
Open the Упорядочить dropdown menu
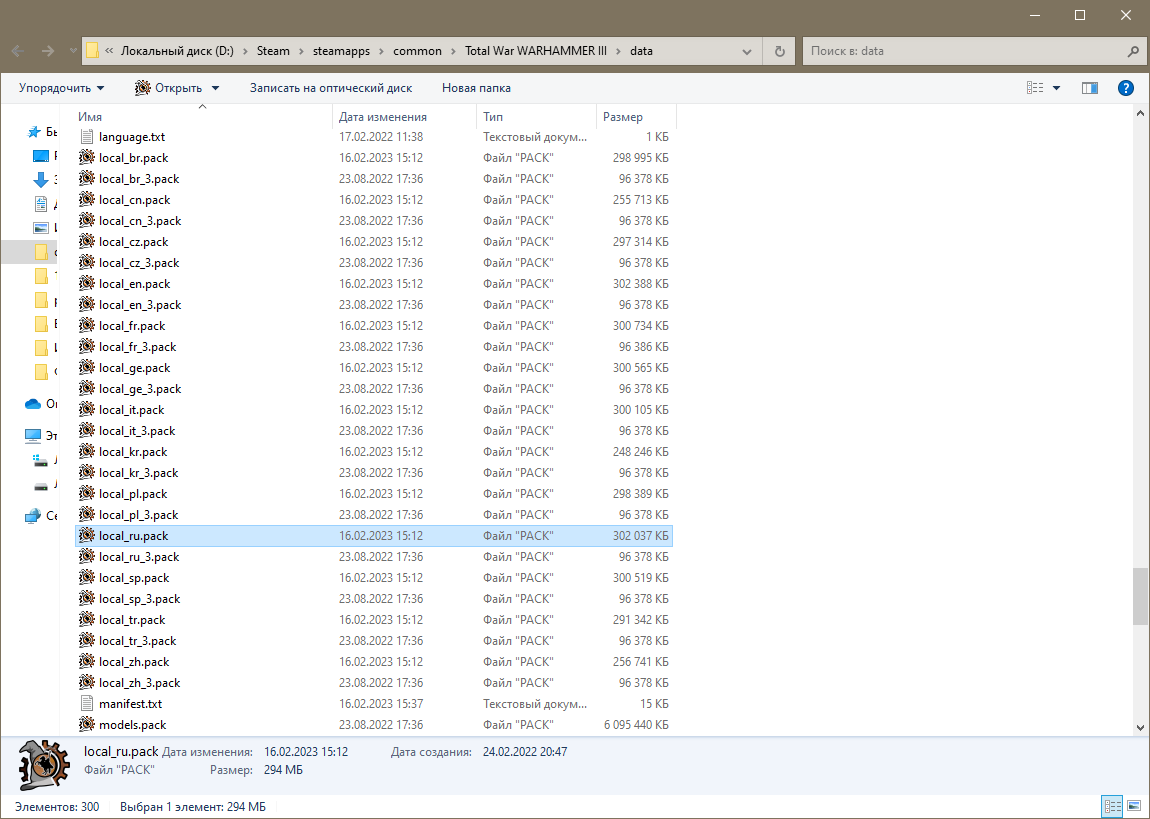pyautogui.click(x=62, y=88)
